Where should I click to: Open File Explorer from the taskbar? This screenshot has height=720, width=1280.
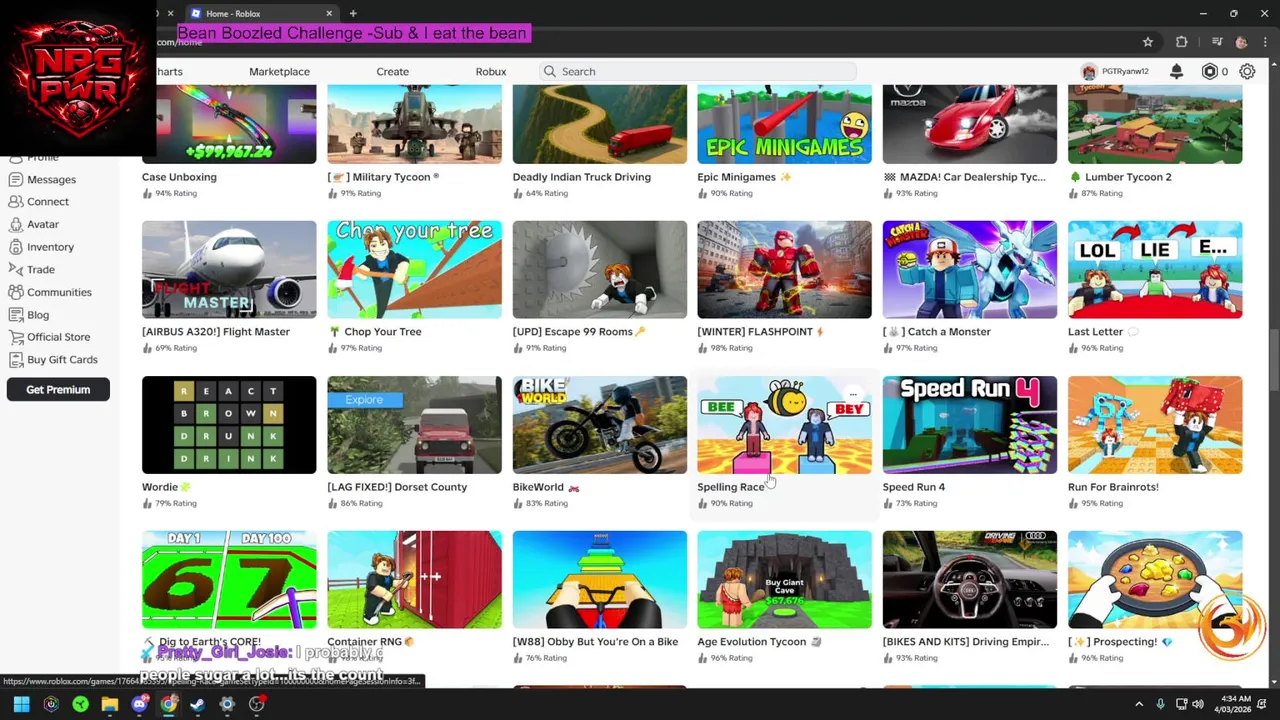pos(110,704)
